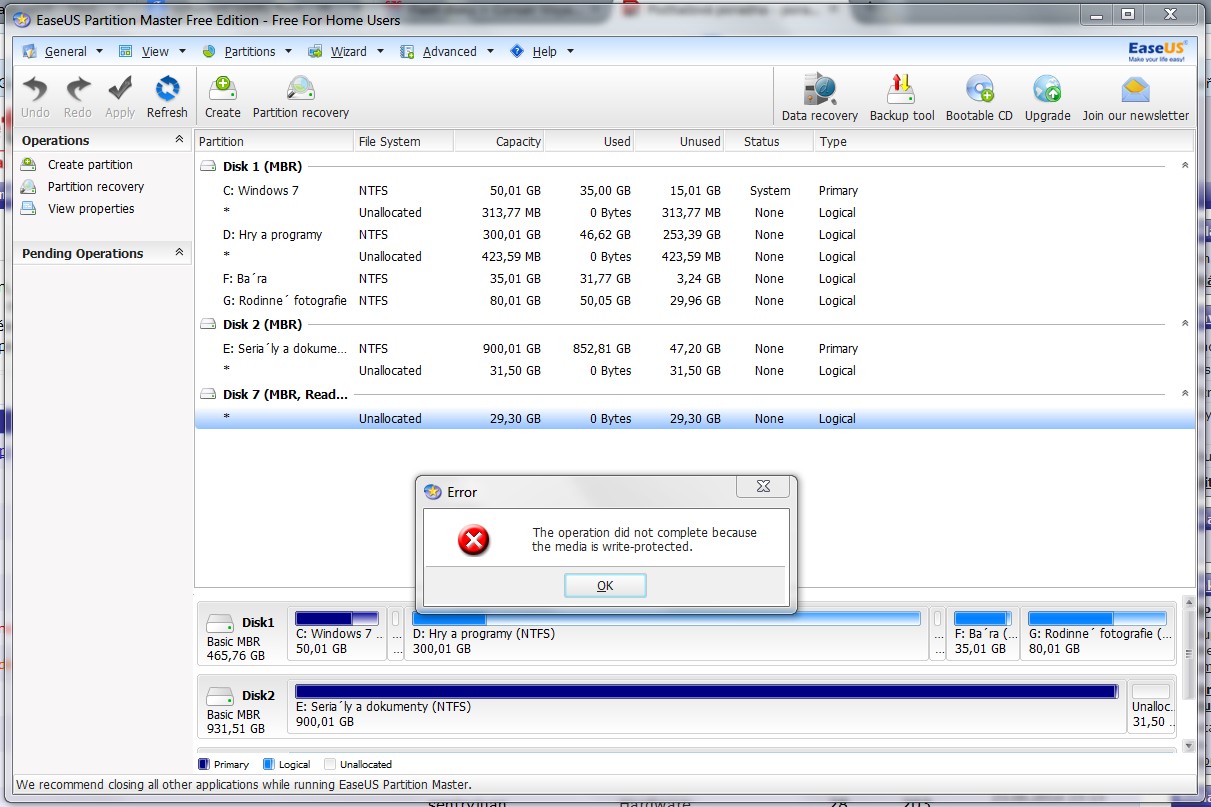Select the G: Rodinne´ fotografie row
1211x807 pixels.
pos(695,301)
